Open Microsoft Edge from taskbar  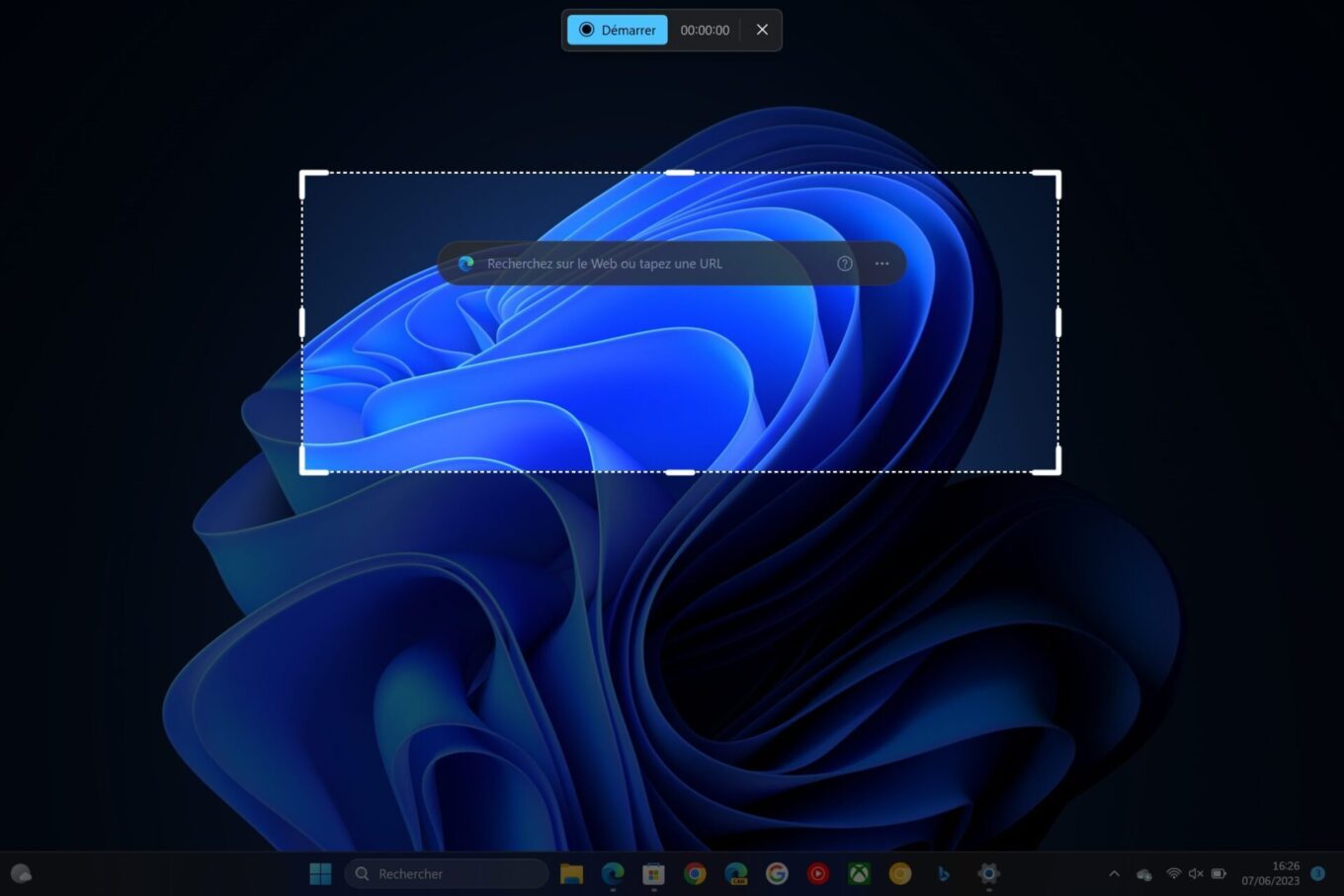click(613, 873)
